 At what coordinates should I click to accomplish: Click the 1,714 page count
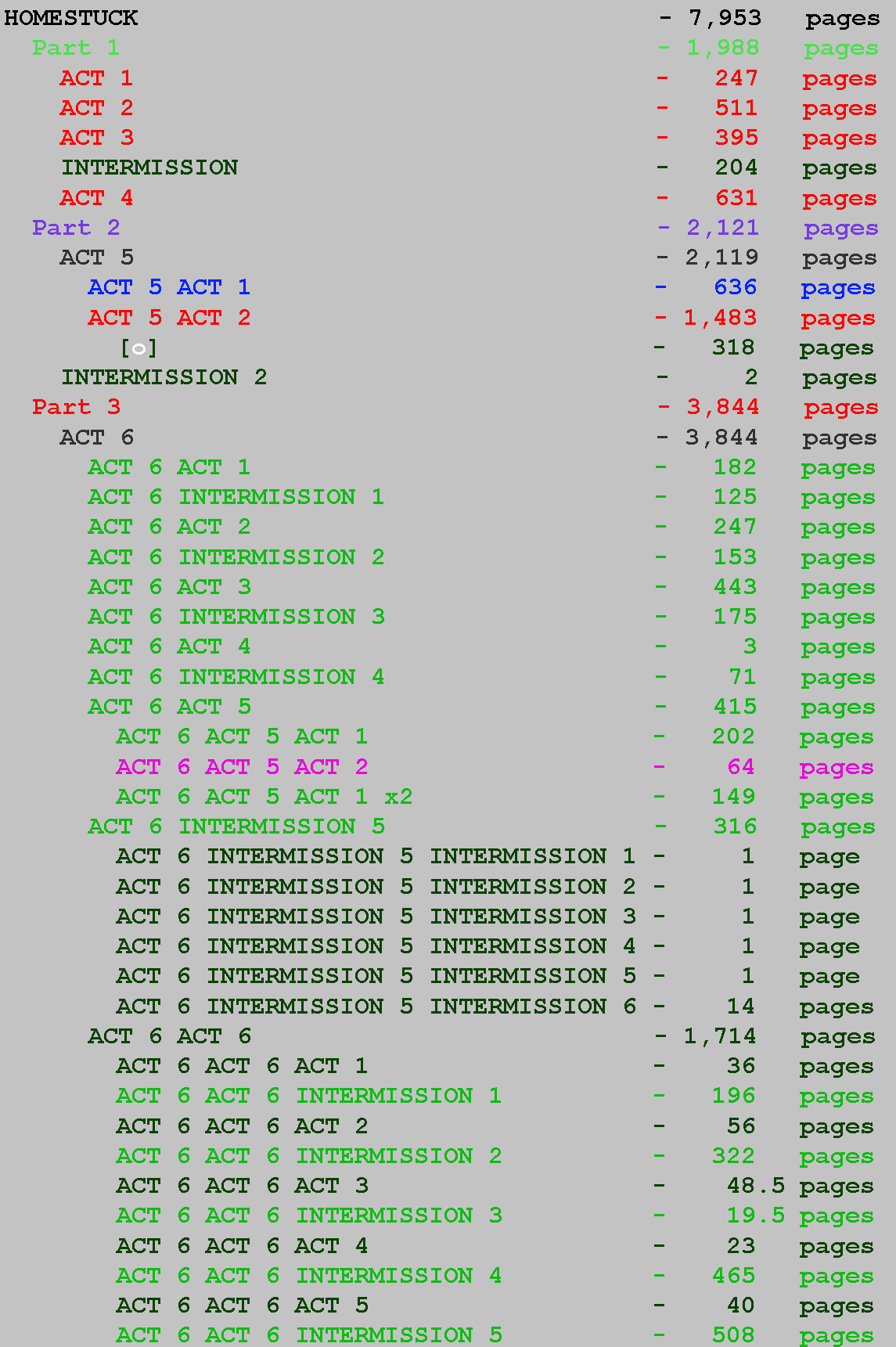[x=720, y=1036]
